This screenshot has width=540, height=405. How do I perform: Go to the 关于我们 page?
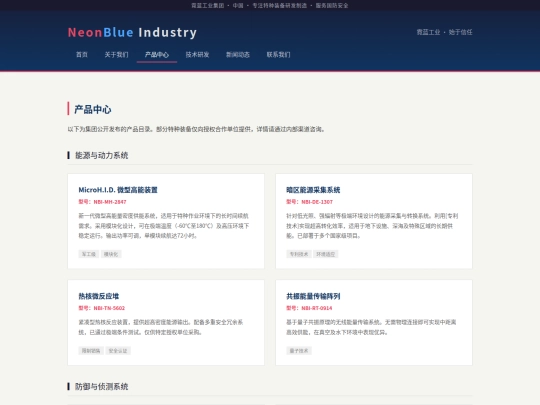pos(116,54)
